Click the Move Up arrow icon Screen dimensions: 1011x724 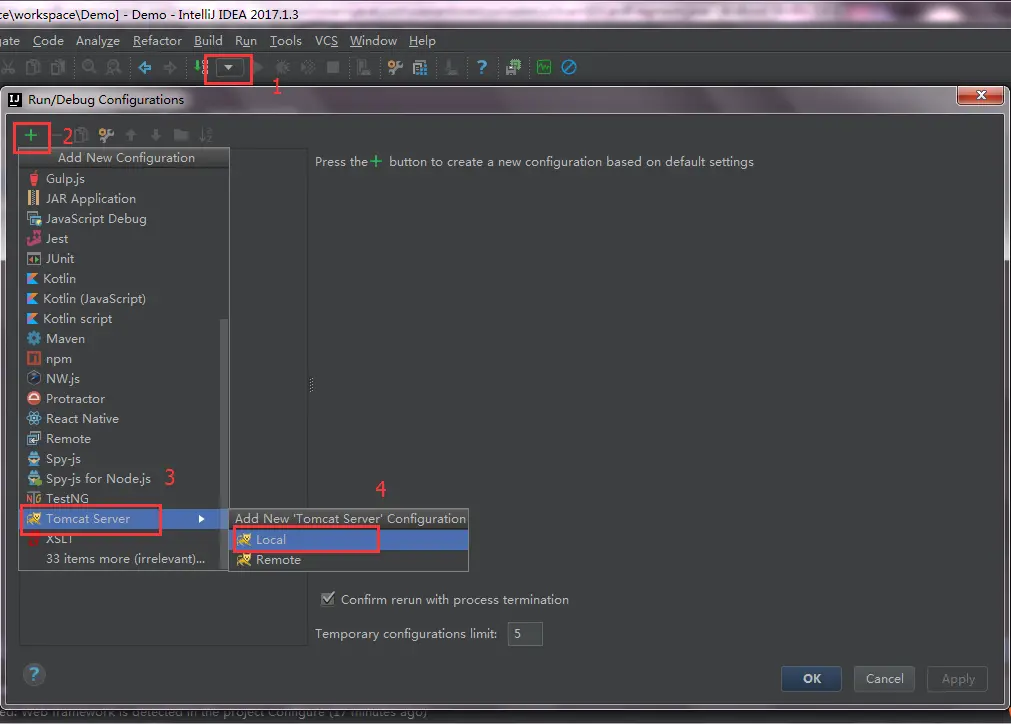point(131,135)
